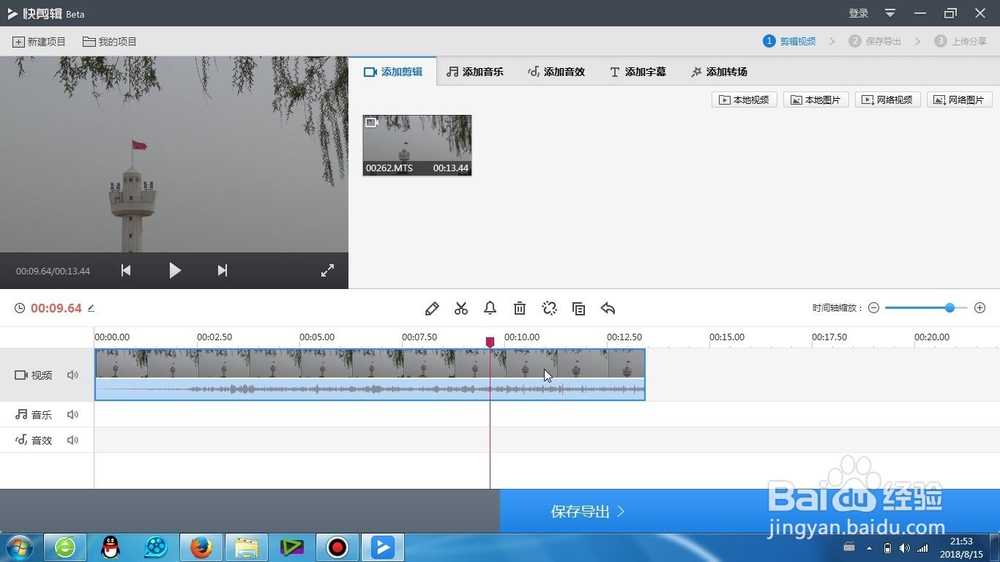Jump to the previous frame
Viewport: 1000px width, 562px height.
[x=126, y=270]
